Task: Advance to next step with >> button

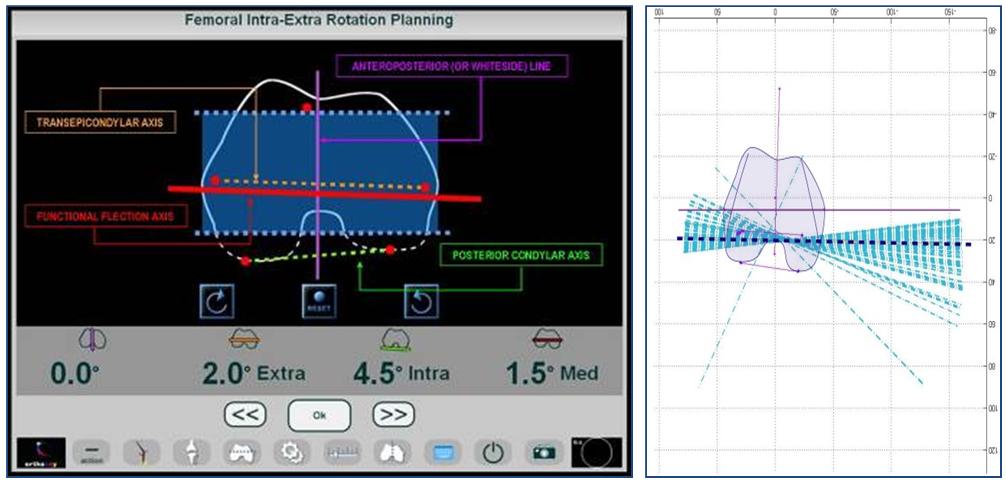Action: [393, 414]
